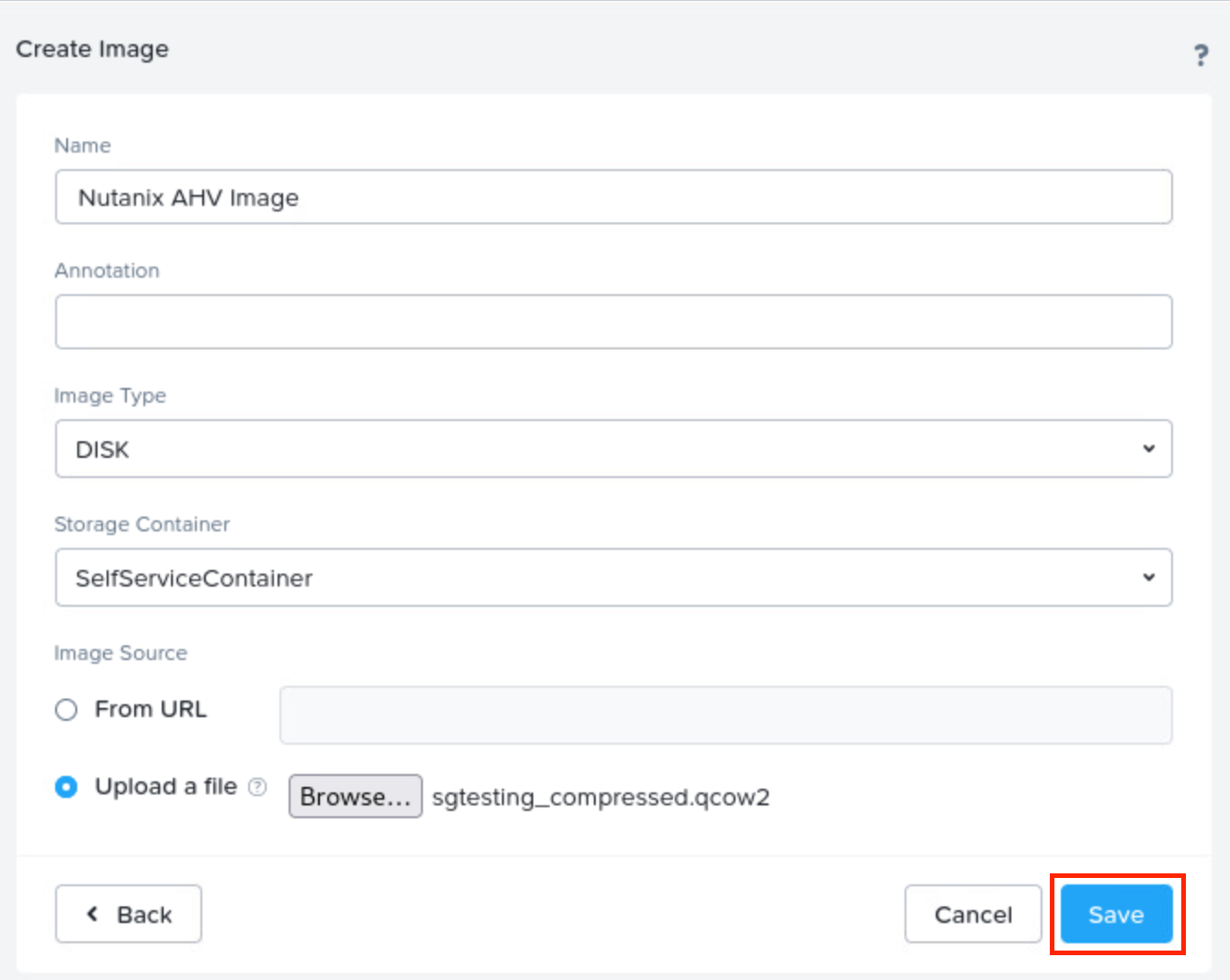Click the Name field containing Nutanix AHV Image
This screenshot has height=980, width=1230.
pos(614,197)
